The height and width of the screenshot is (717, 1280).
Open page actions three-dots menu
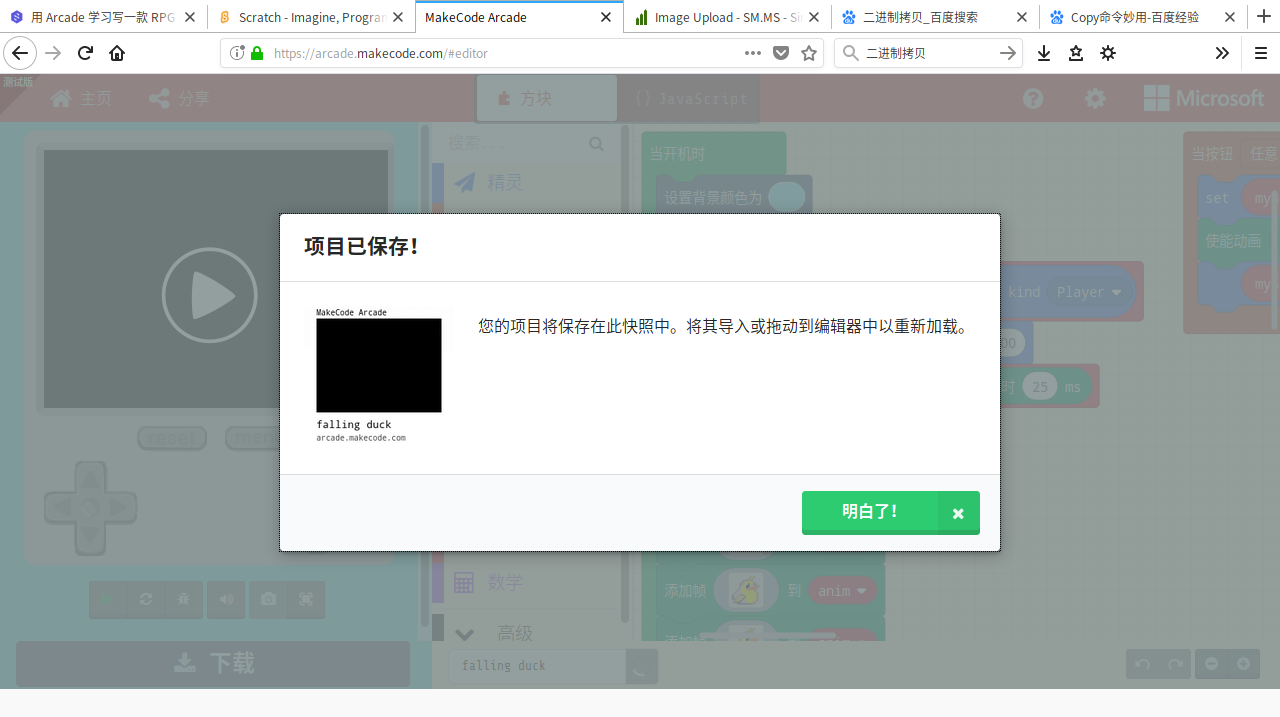753,53
